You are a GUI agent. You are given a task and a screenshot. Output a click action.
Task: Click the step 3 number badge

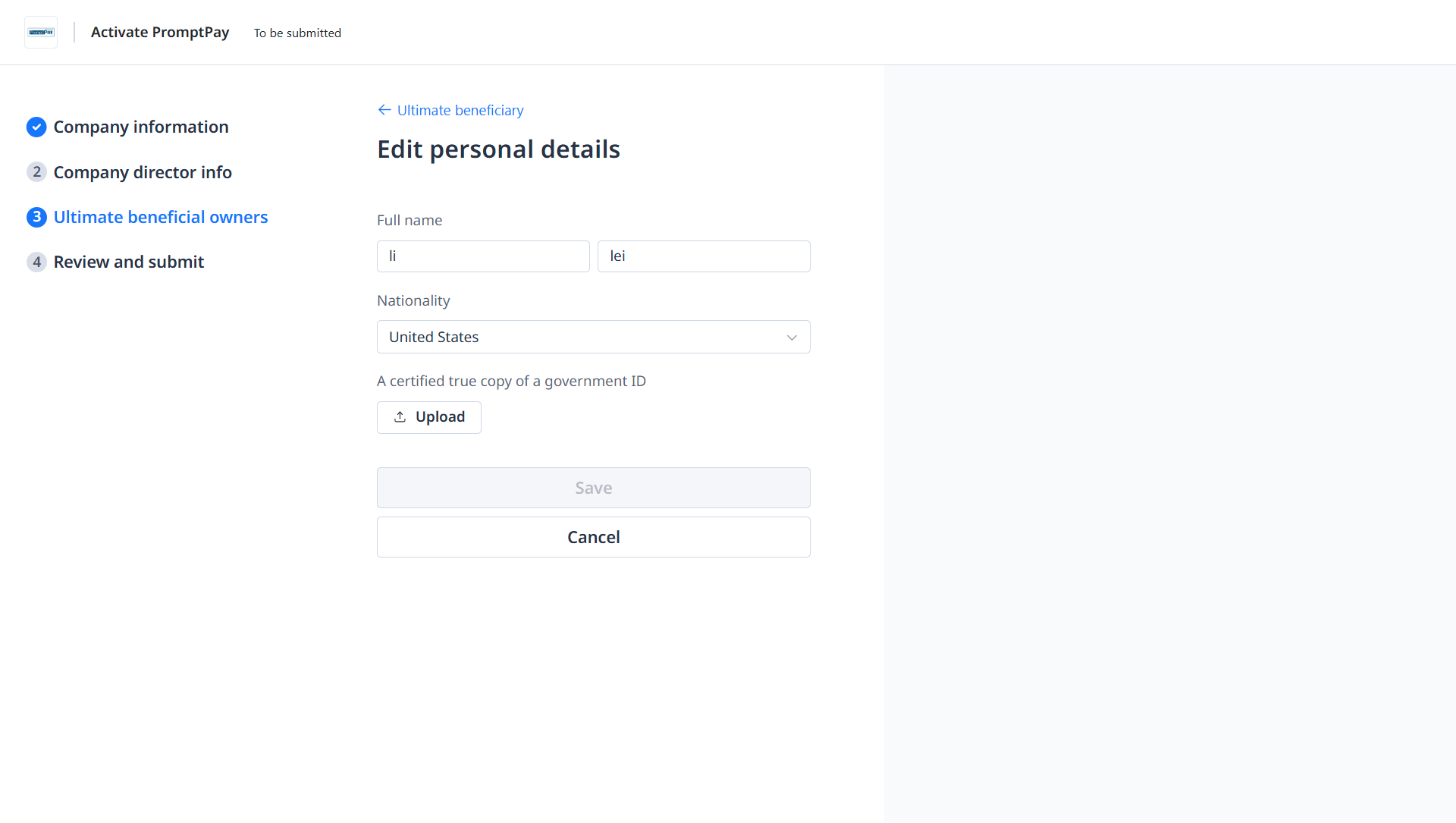[36, 217]
